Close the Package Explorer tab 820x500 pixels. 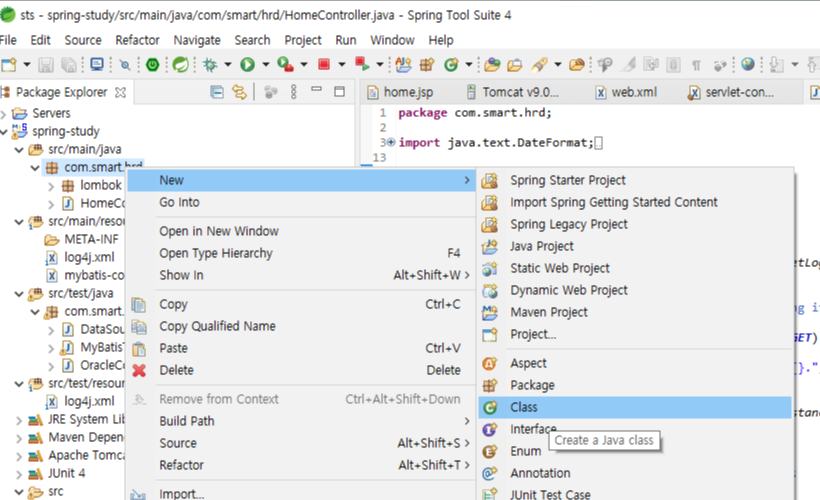(120, 93)
